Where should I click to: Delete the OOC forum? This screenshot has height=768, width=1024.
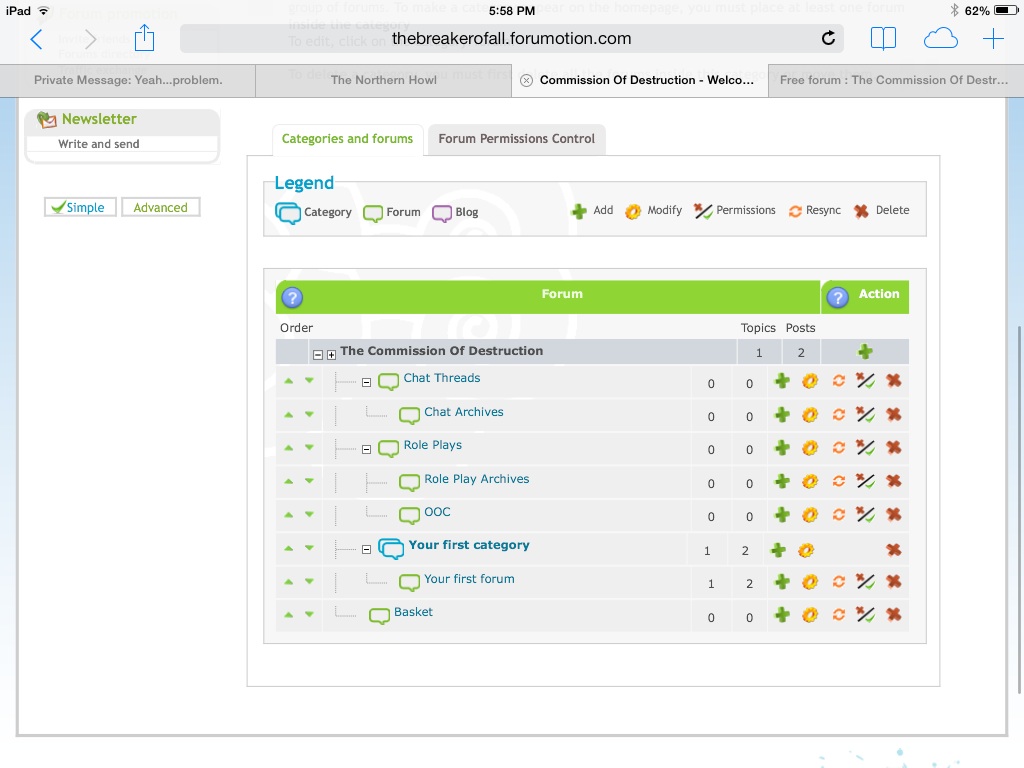click(x=894, y=515)
